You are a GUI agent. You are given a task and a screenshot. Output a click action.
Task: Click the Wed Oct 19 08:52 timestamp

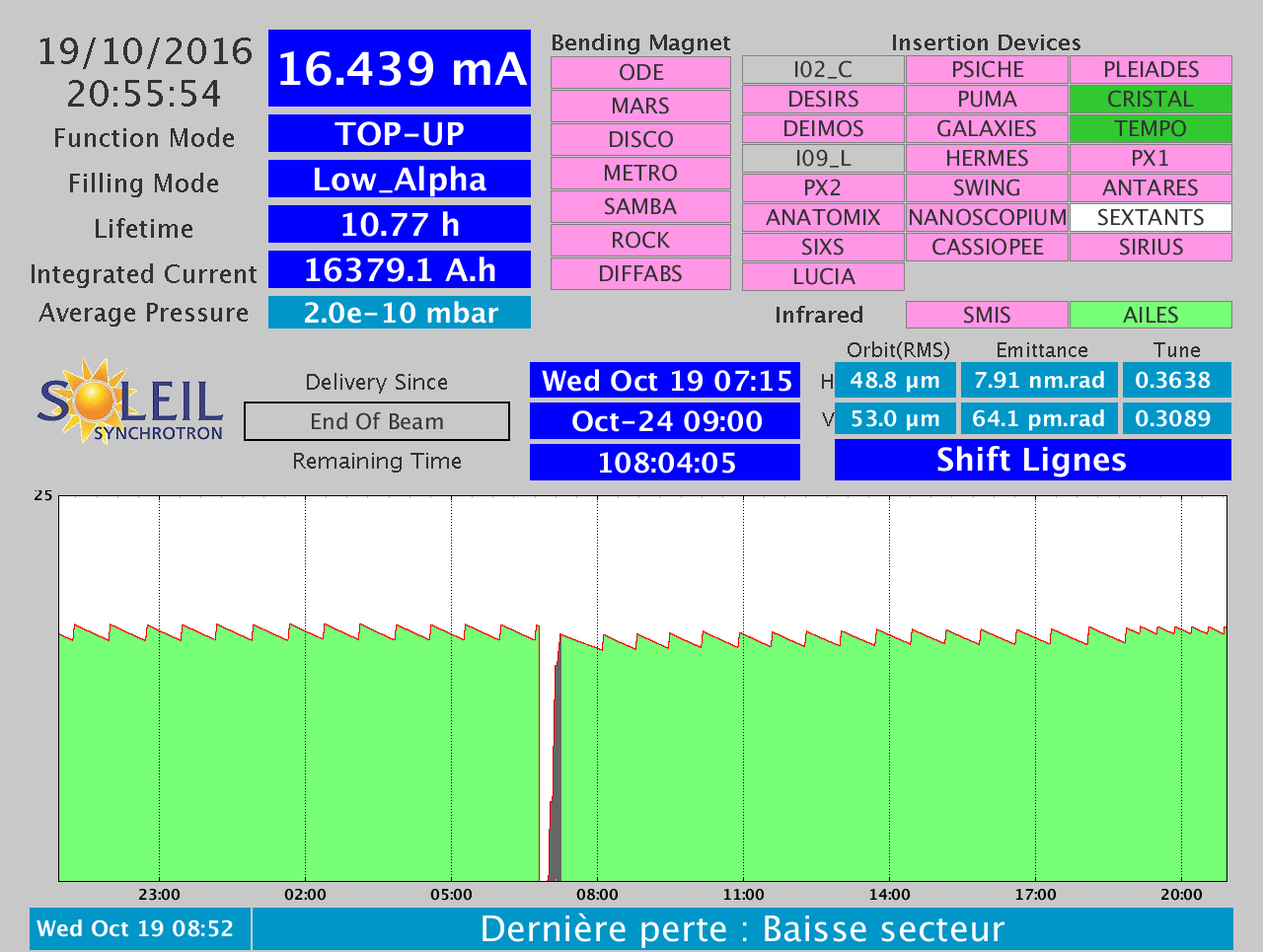coord(140,928)
